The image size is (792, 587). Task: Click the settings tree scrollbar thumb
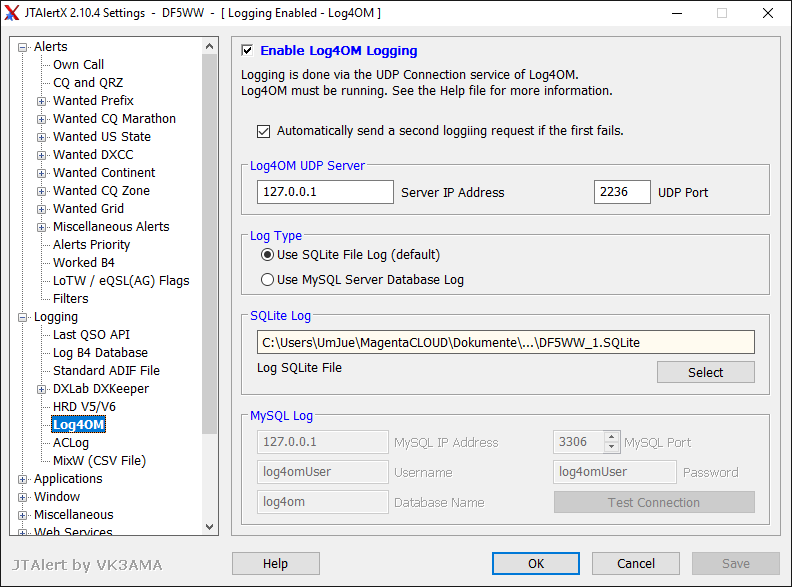(x=210, y=243)
